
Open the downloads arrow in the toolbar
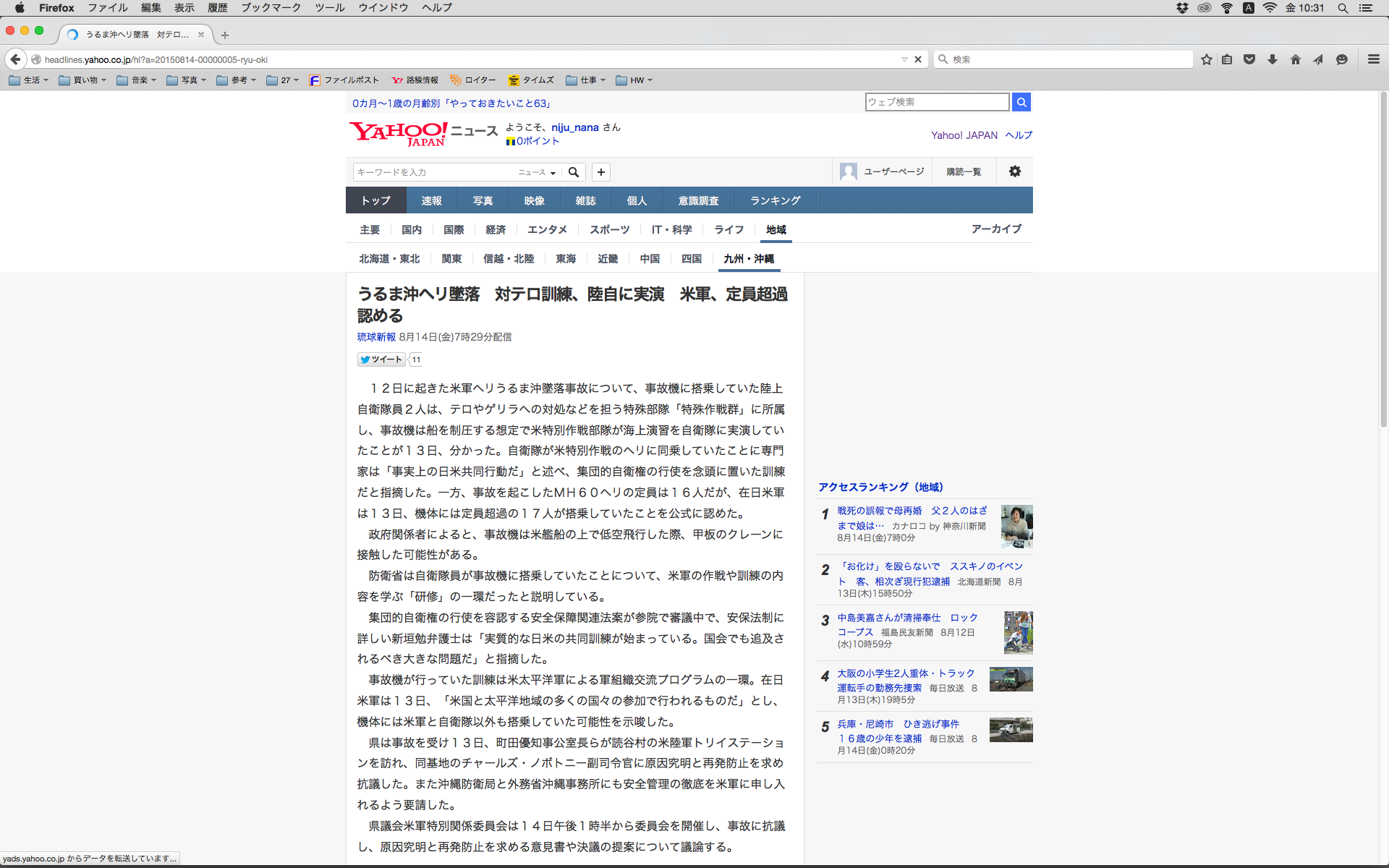point(1273,59)
